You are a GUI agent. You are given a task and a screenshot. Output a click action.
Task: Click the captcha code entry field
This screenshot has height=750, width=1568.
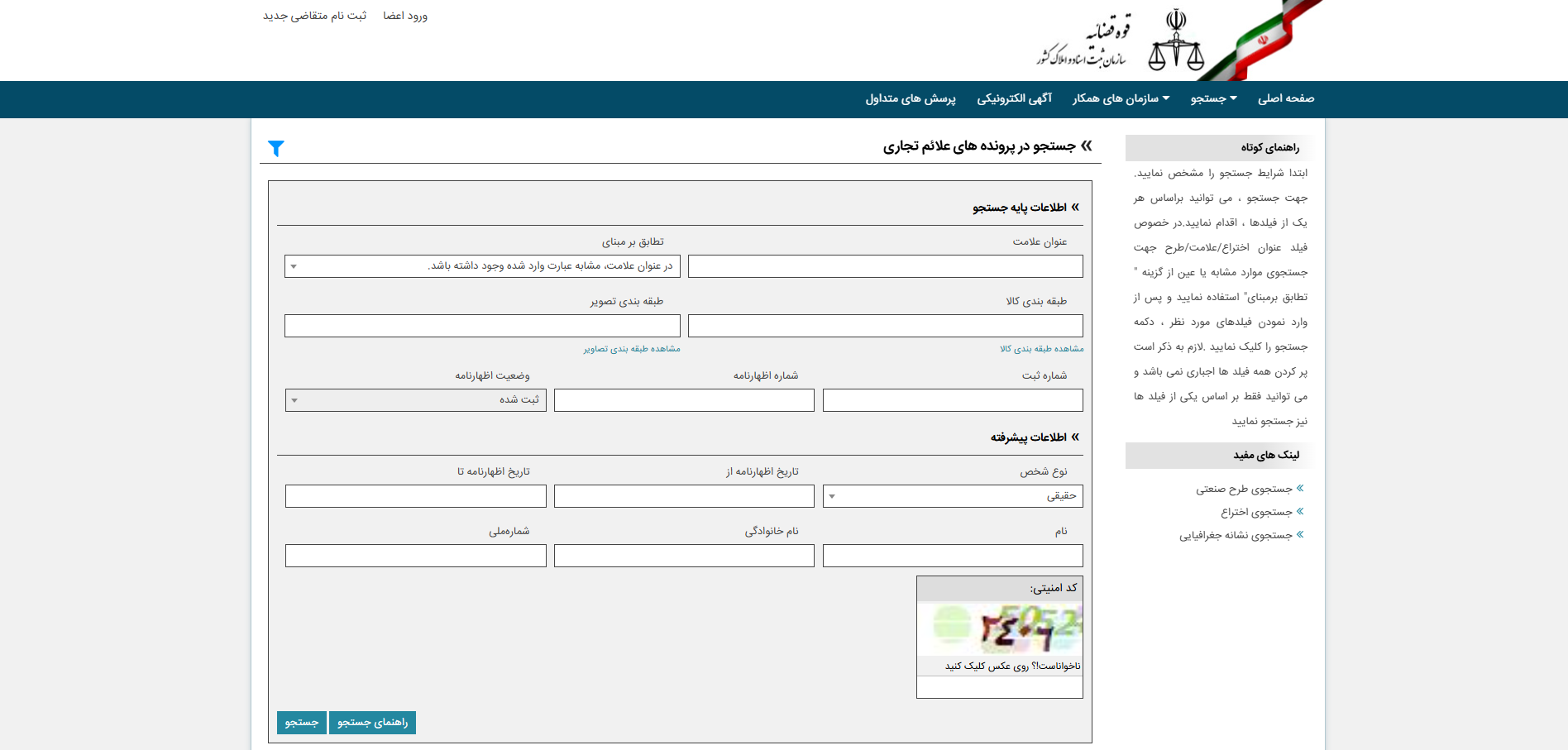[x=999, y=687]
